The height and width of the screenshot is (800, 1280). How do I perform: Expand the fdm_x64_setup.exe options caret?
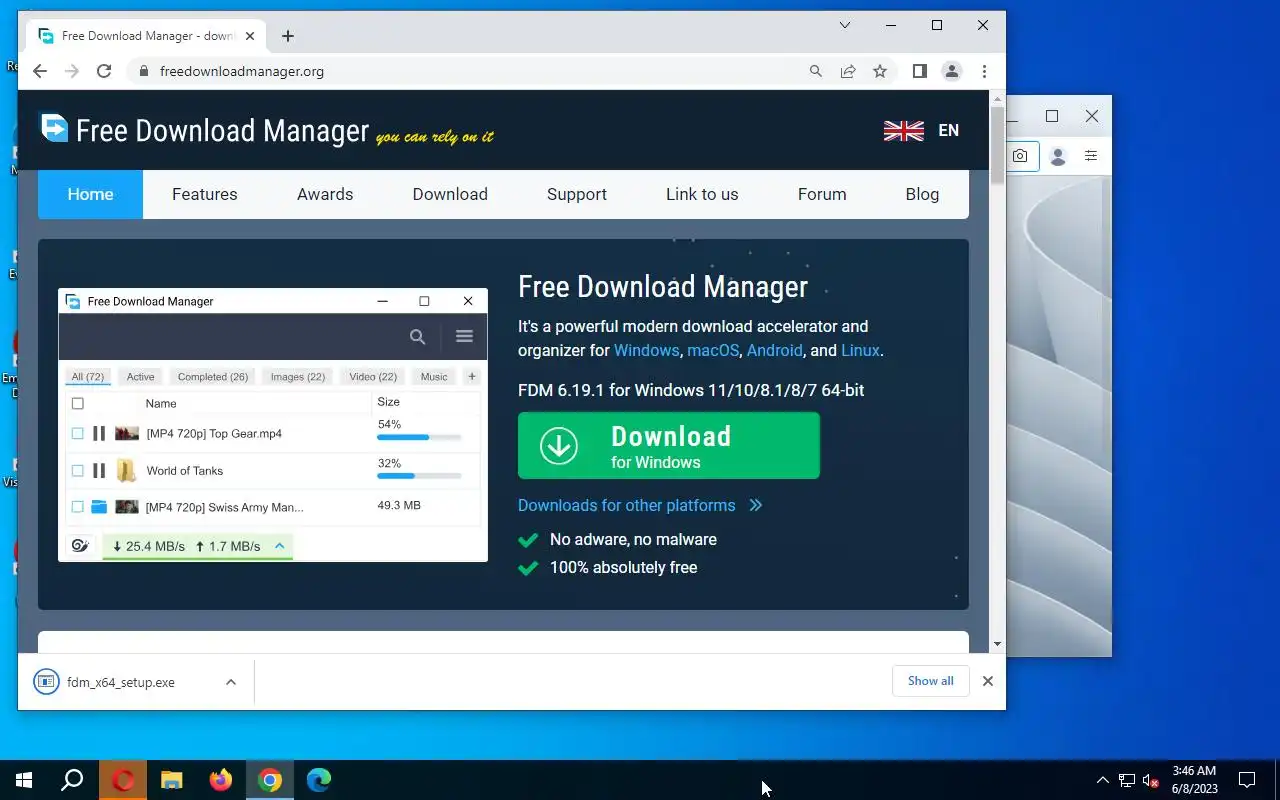[x=231, y=682]
